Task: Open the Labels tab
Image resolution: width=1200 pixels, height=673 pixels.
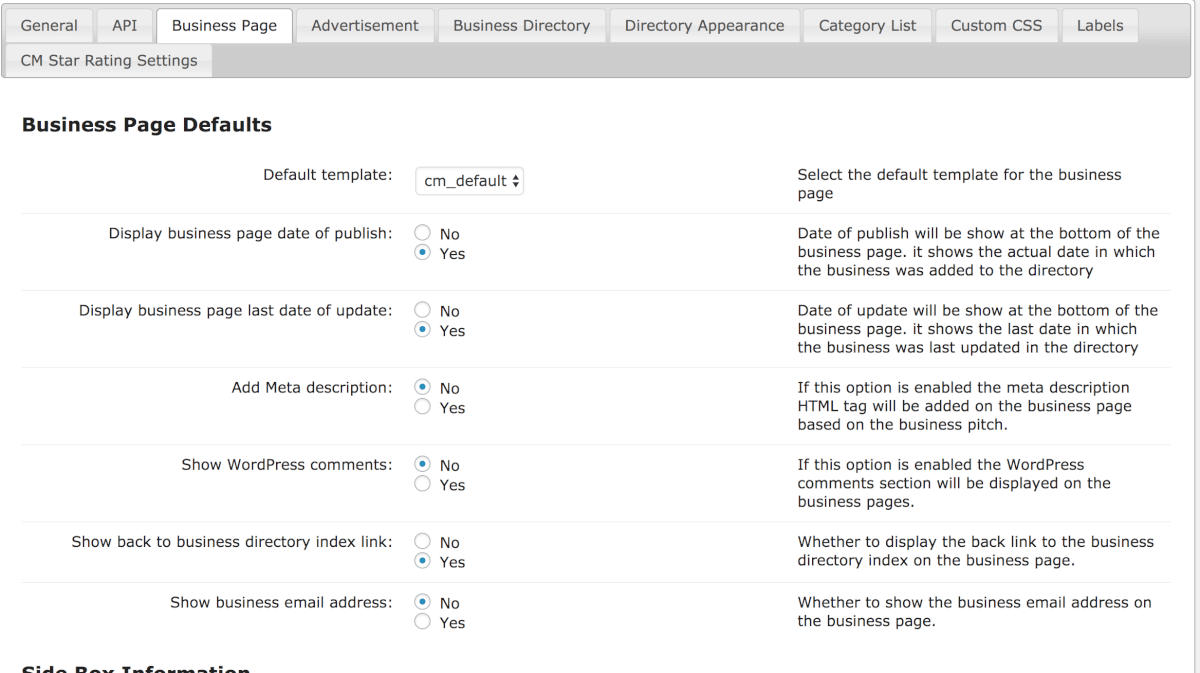Action: coord(1100,26)
